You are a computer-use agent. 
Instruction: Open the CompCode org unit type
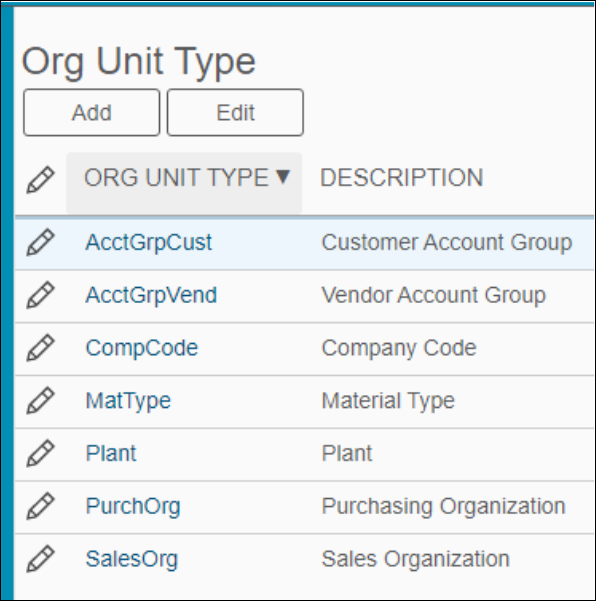click(142, 348)
